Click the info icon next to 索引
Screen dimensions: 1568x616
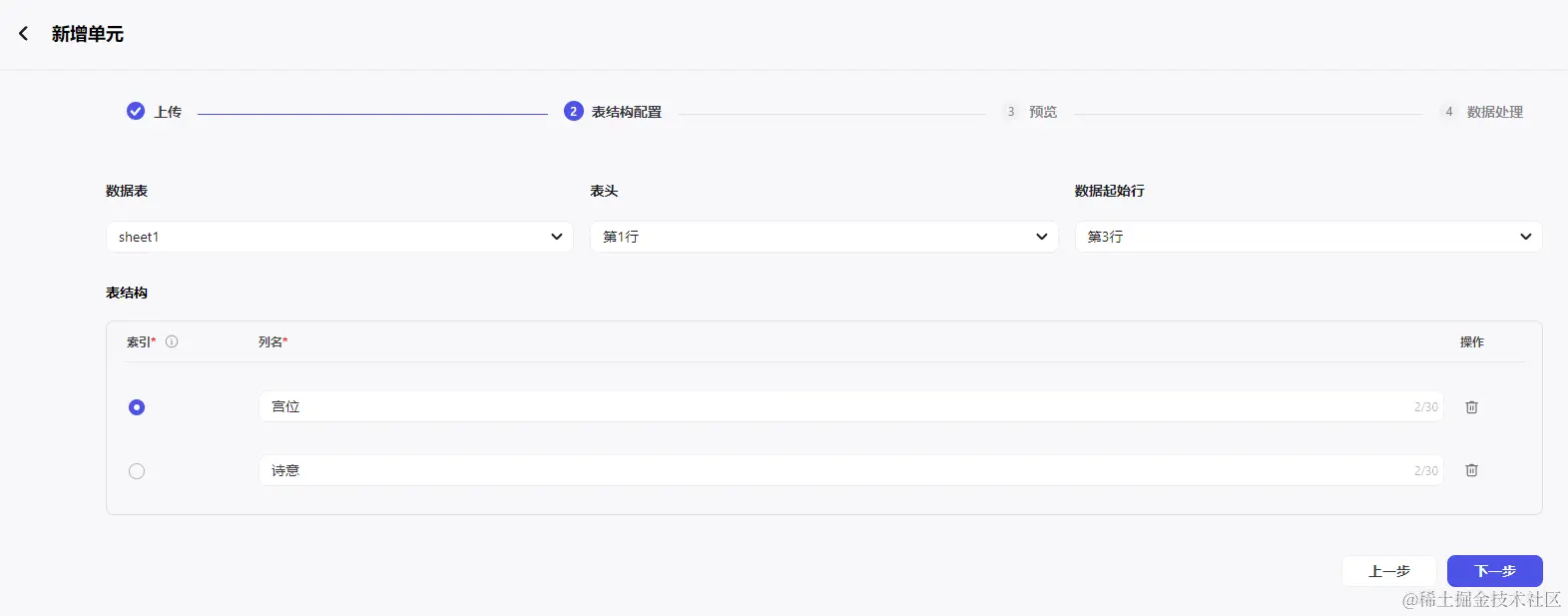[172, 341]
